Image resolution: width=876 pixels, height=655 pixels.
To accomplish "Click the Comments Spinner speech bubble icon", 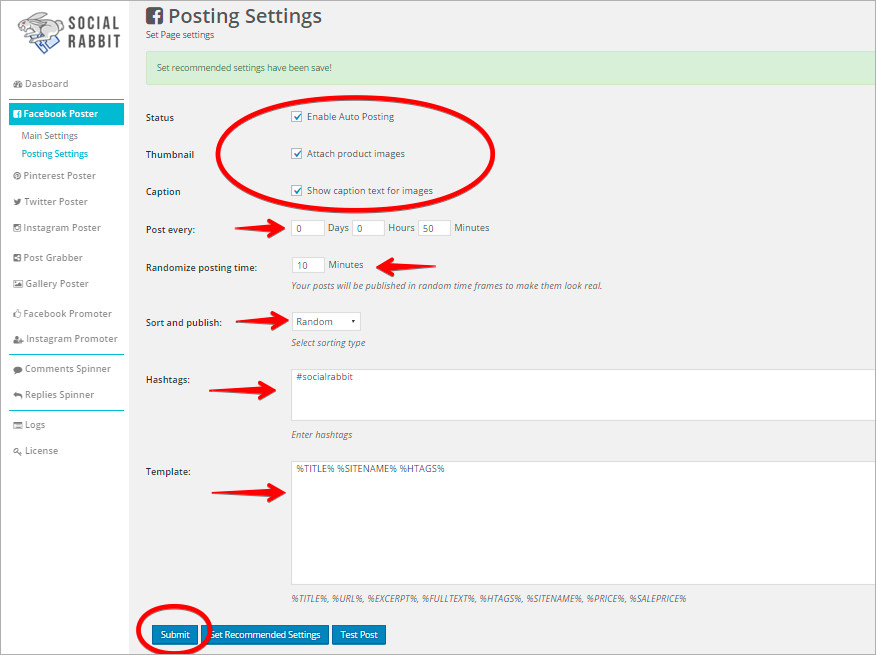I will pyautogui.click(x=18, y=369).
